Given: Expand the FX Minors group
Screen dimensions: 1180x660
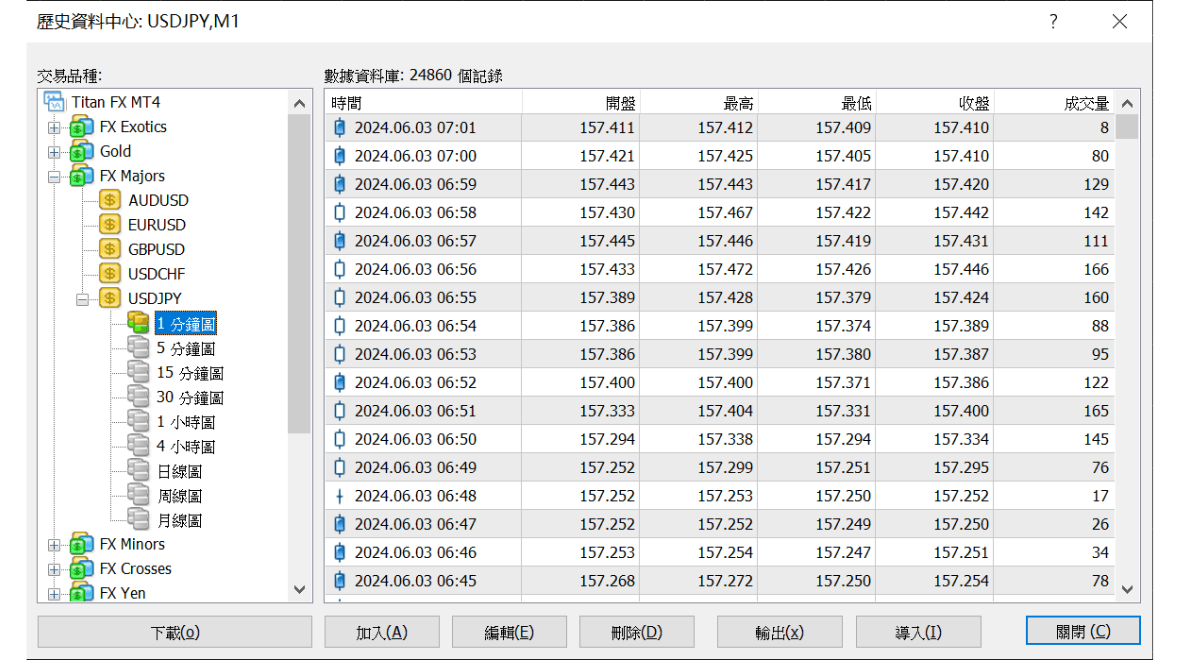Looking at the screenshot, I should click(x=54, y=545).
